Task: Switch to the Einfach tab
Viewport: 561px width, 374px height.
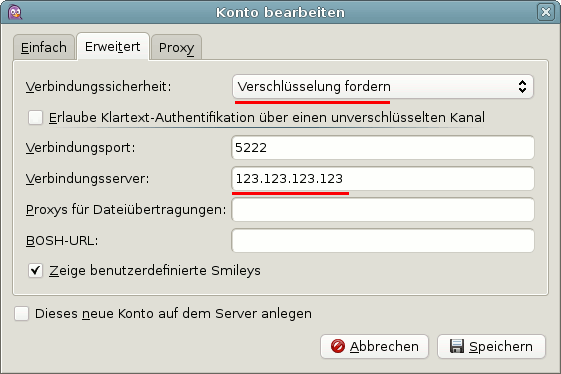Action: click(44, 47)
